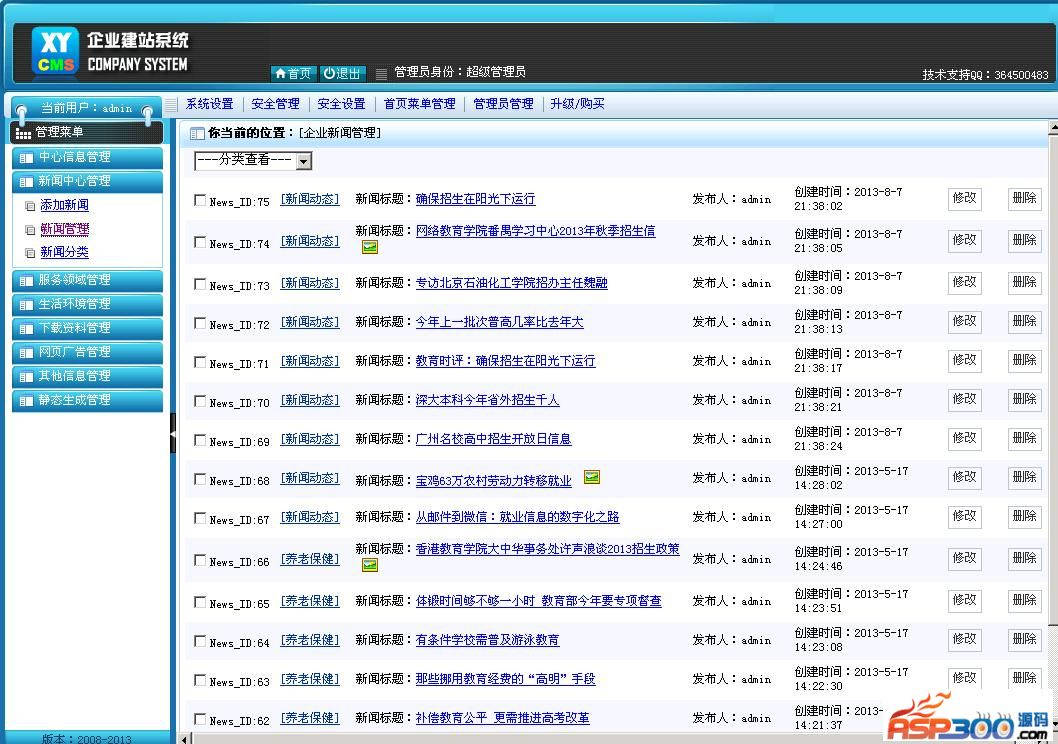Image resolution: width=1058 pixels, height=744 pixels.
Task: Click the XY CMS logo icon
Action: pos(55,51)
